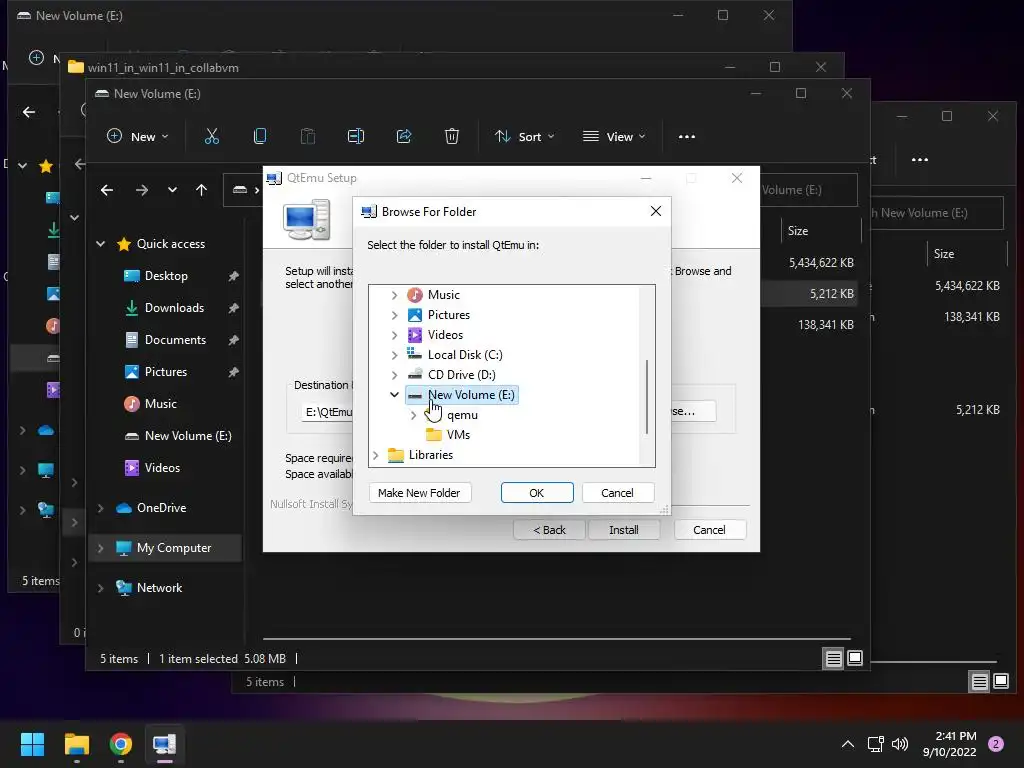
Task: Go back with Explorer's left arrow
Action: (x=107, y=190)
